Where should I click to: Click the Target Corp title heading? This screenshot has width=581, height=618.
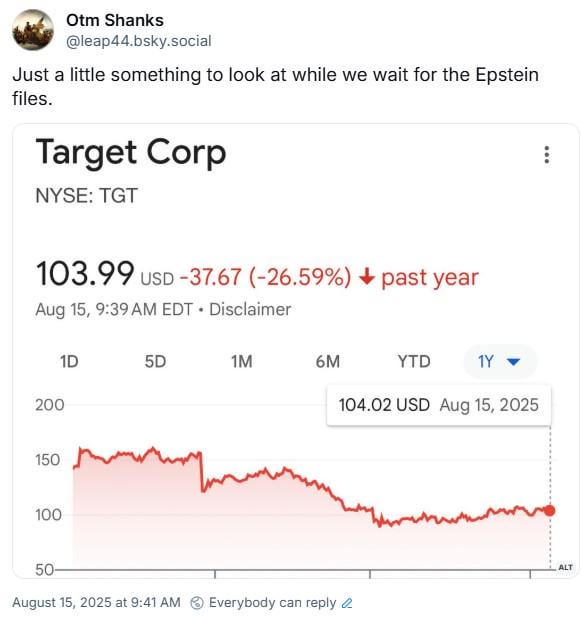(x=131, y=154)
